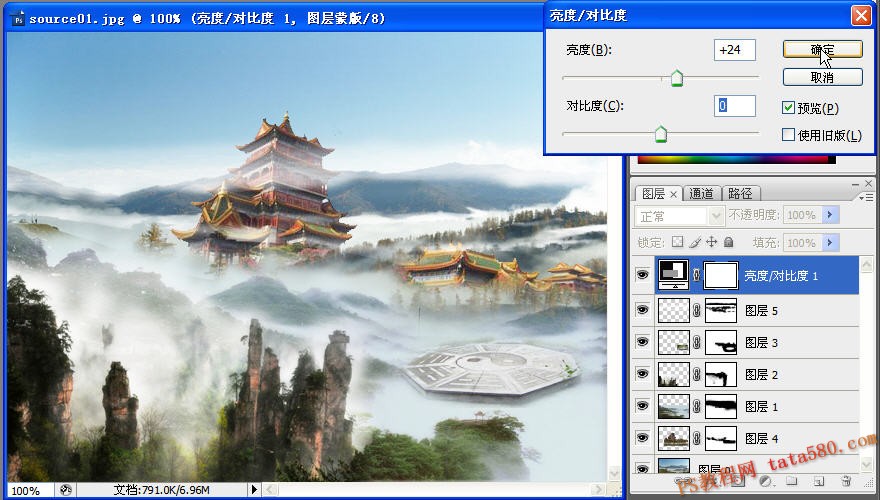Hide 图层 4 via eye icon
The height and width of the screenshot is (500, 880).
point(643,438)
